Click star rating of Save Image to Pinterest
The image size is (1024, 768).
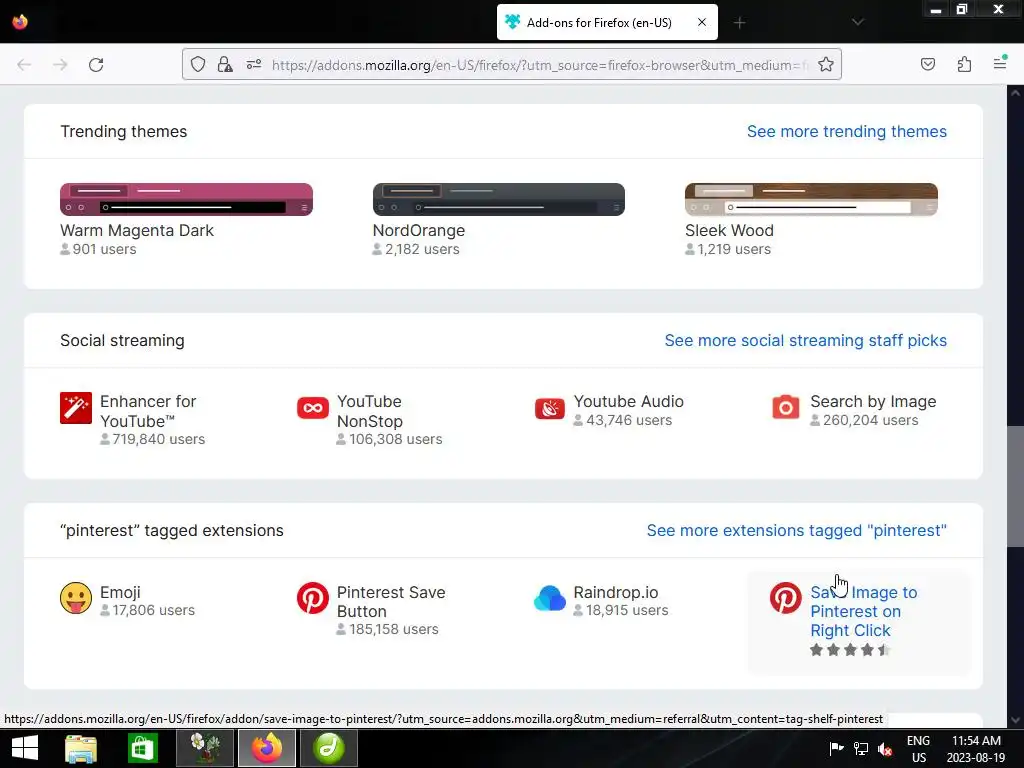850,650
